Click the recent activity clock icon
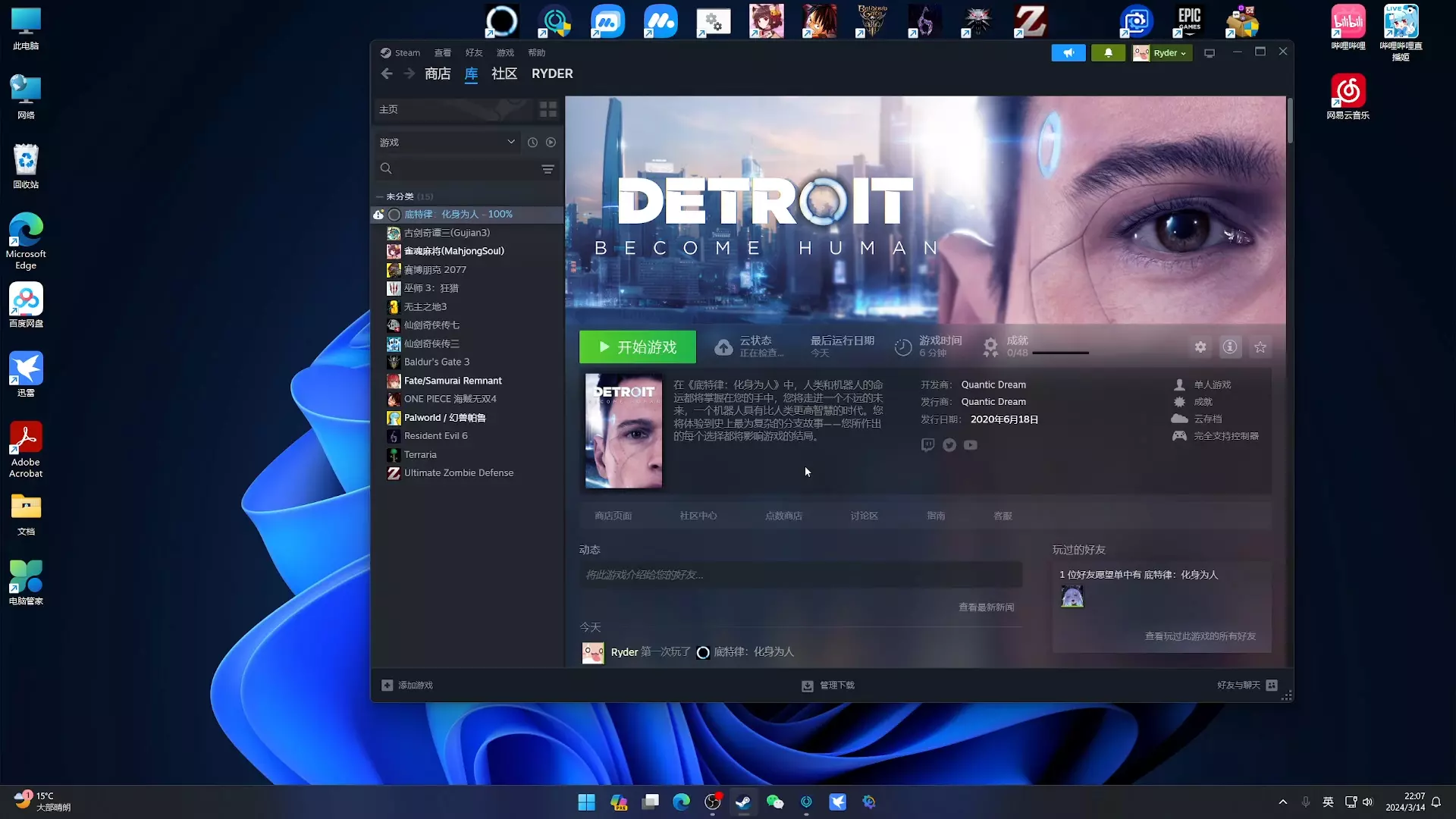1456x819 pixels. [x=532, y=143]
